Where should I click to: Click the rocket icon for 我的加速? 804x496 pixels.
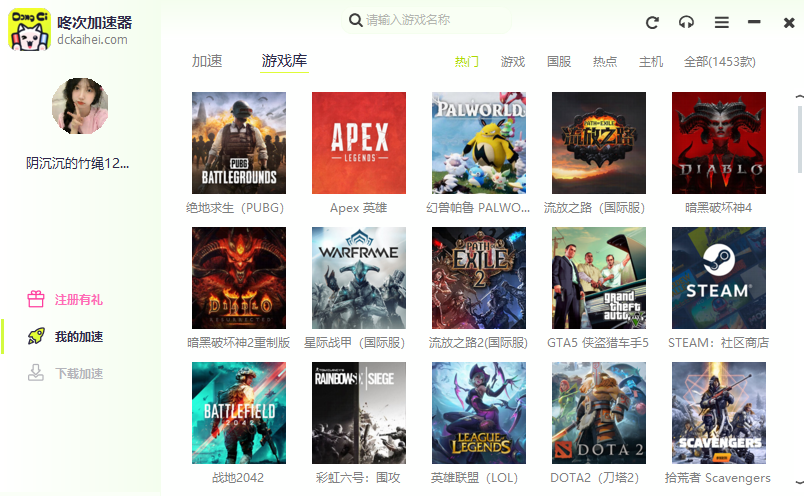click(36, 336)
